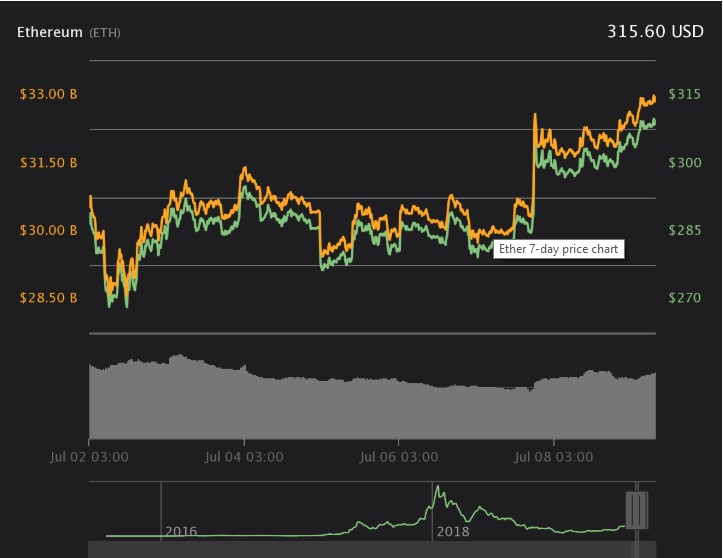This screenshot has height=558, width=723.
Task: Click the 315.60 USD price value
Action: point(655,31)
